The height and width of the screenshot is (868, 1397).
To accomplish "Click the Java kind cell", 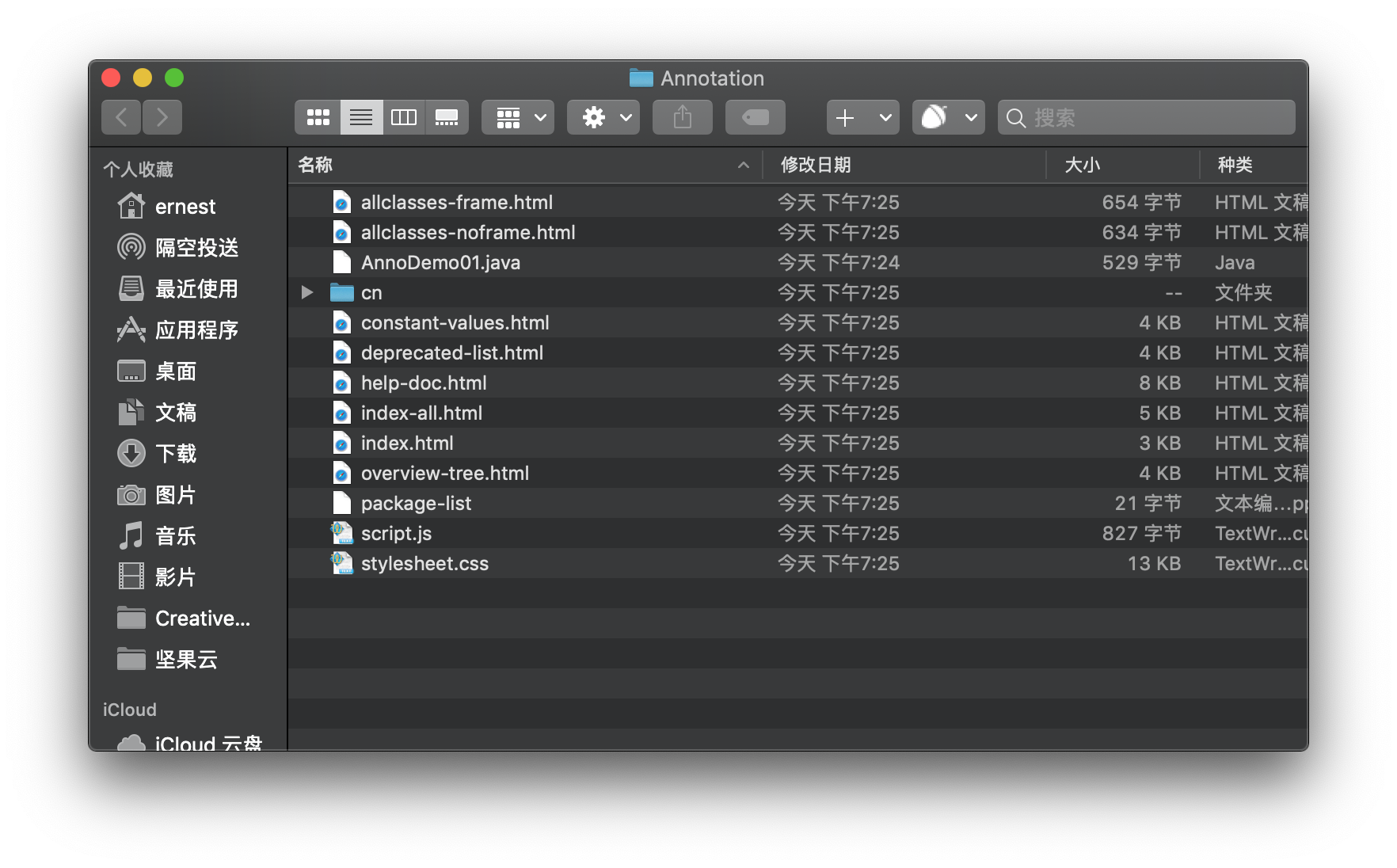I will click(1235, 263).
